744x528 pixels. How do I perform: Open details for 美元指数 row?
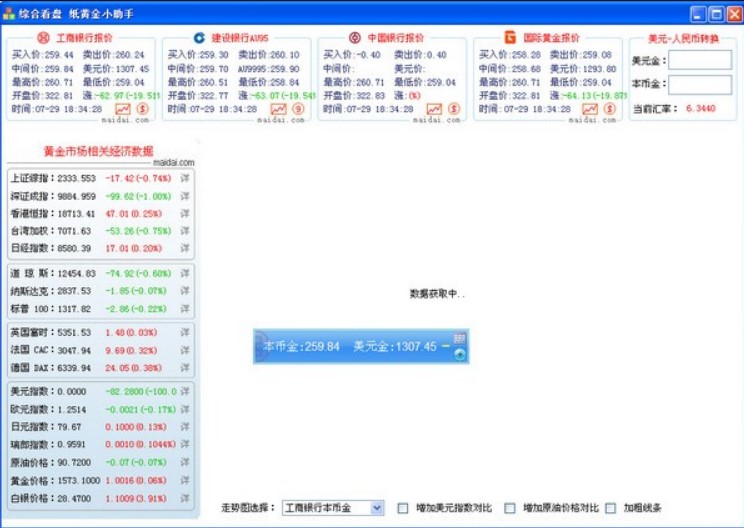185,391
